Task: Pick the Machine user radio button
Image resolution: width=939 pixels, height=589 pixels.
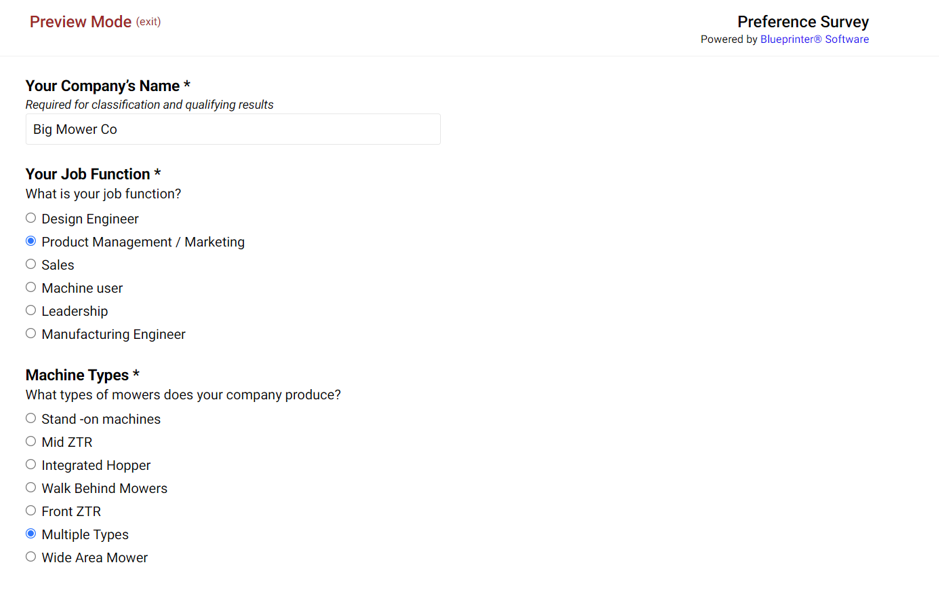Action: tap(31, 287)
